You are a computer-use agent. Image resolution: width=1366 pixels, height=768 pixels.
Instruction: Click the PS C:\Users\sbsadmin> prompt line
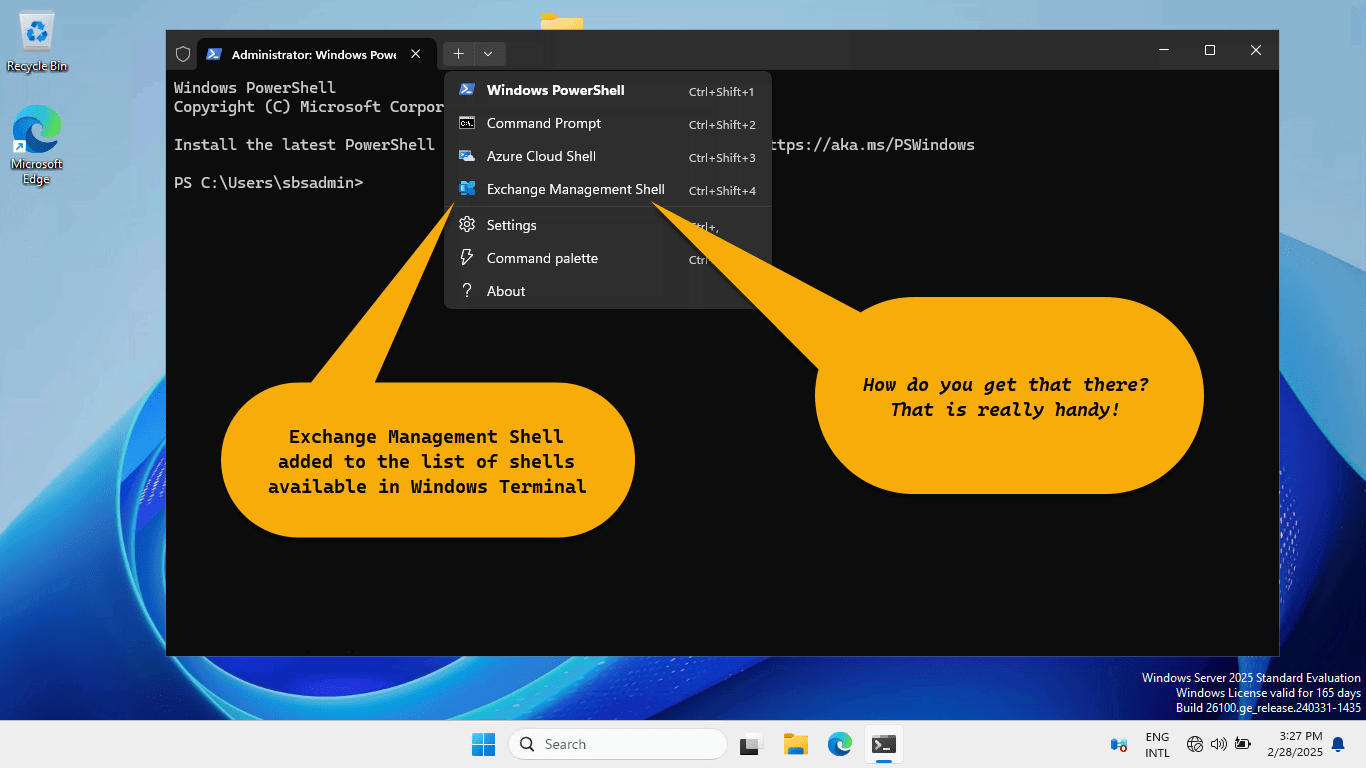269,183
